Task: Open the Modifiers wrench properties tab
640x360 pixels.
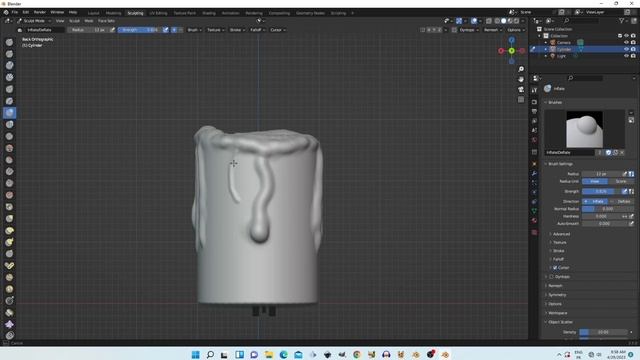Action: 534,173
